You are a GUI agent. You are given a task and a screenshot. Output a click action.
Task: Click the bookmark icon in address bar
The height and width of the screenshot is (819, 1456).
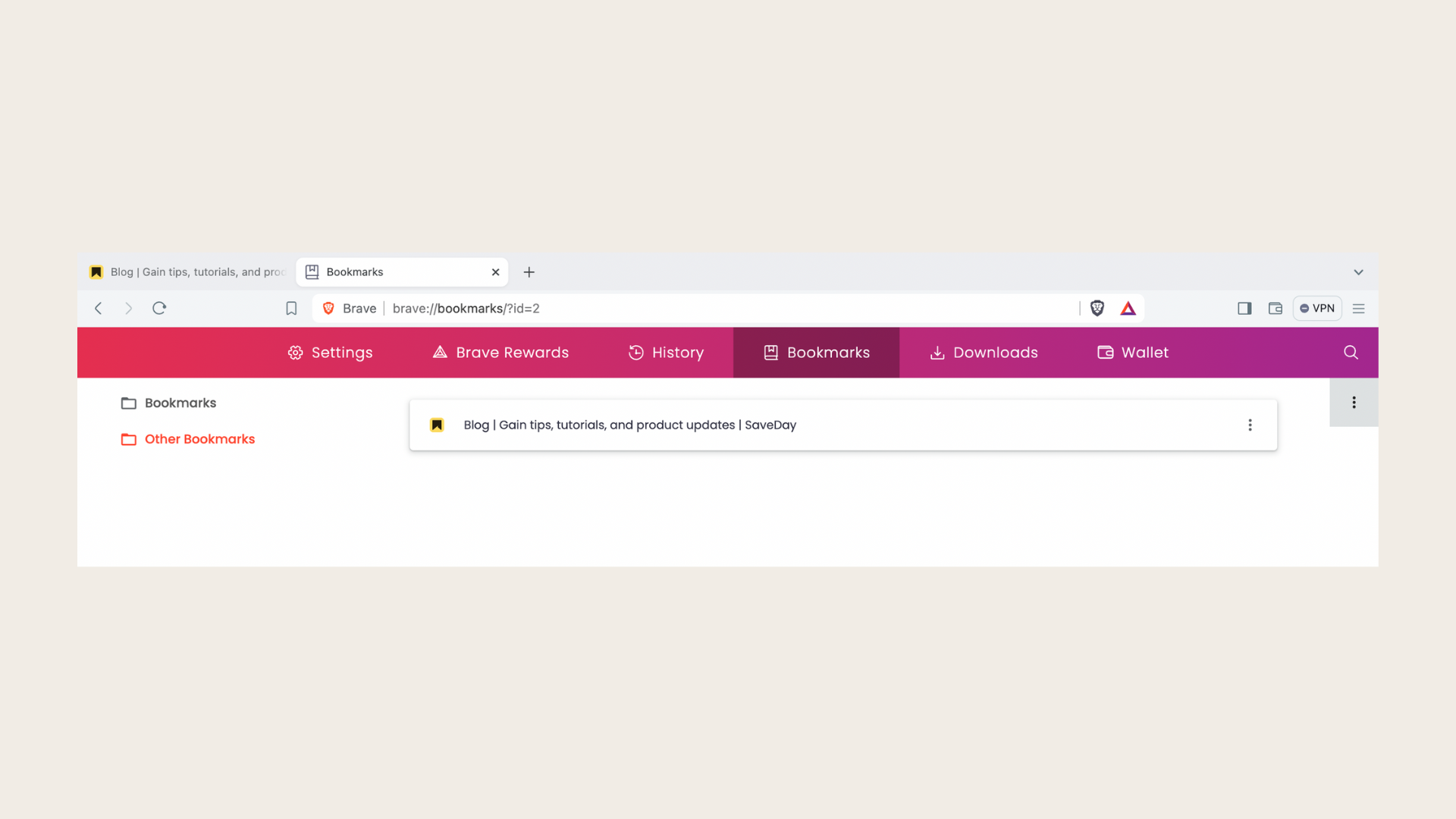pyautogui.click(x=291, y=308)
